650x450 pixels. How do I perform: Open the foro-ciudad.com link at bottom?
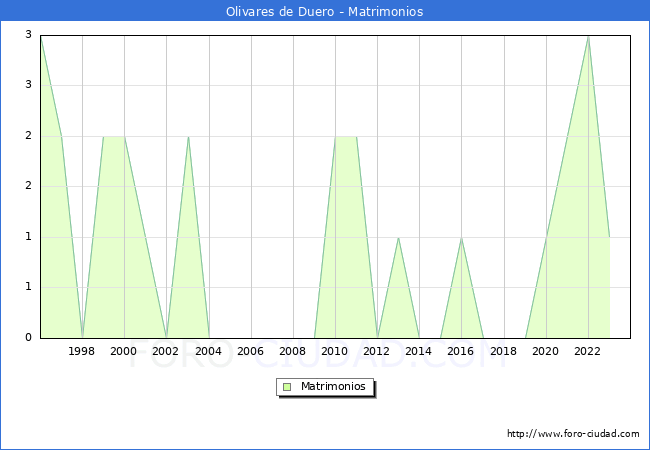pyautogui.click(x=573, y=434)
